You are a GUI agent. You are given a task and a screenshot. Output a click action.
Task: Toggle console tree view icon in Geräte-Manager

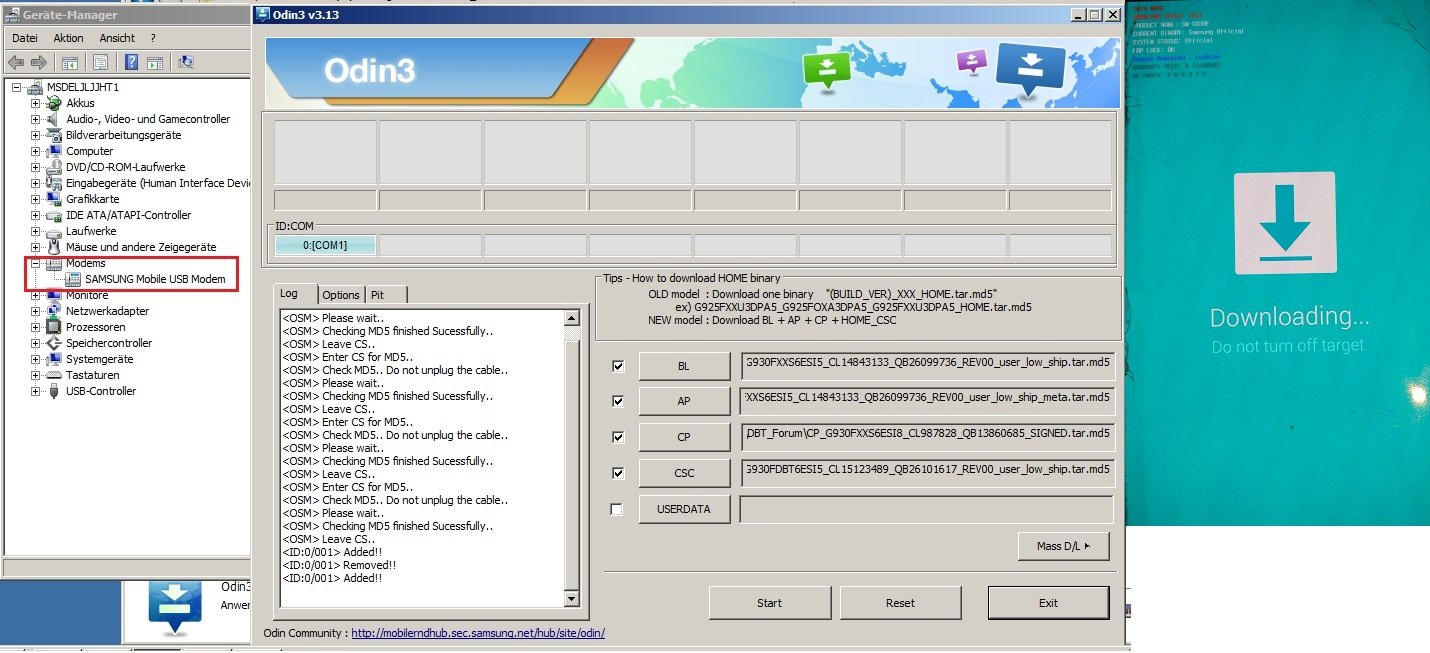(x=72, y=62)
